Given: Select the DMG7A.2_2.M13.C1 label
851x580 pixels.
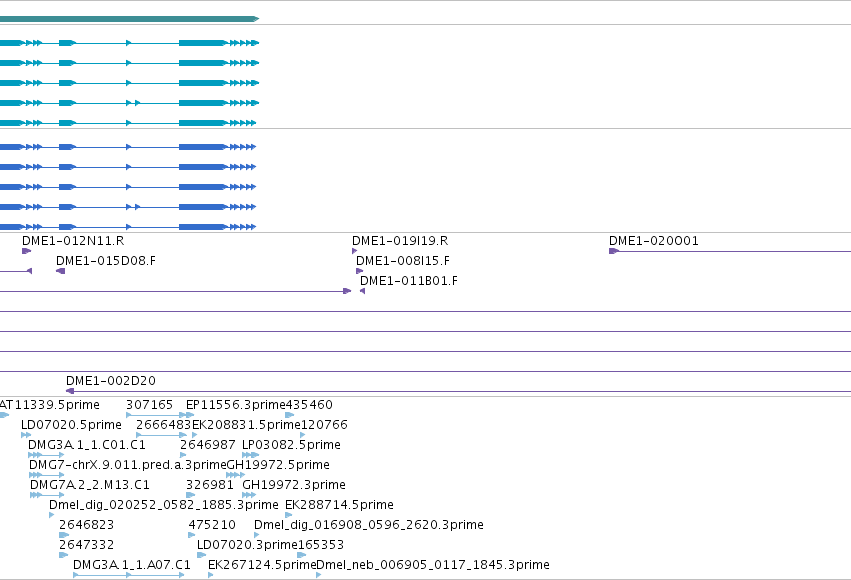Looking at the screenshot, I should pyautogui.click(x=90, y=485).
